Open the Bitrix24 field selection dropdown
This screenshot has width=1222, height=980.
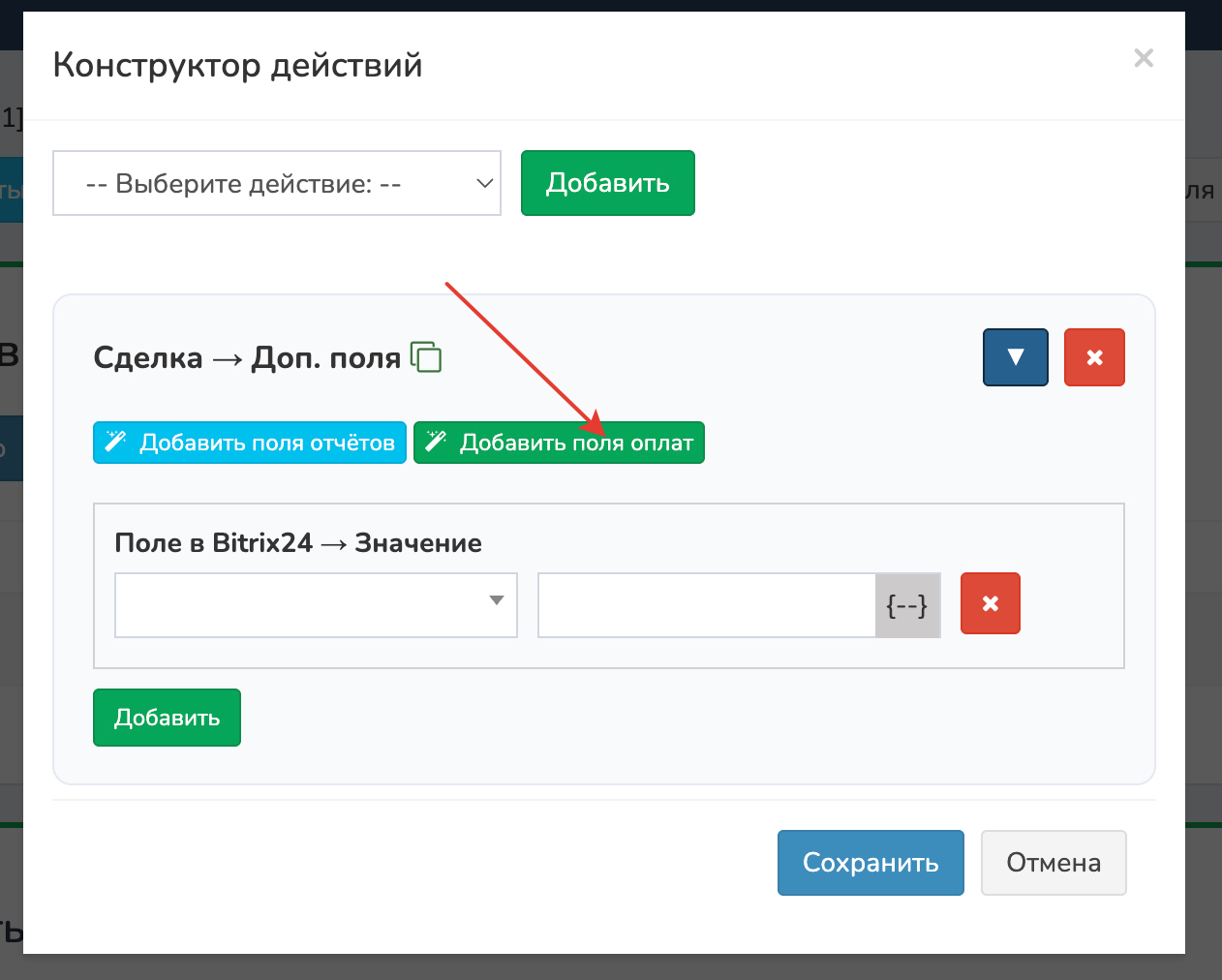[300, 605]
